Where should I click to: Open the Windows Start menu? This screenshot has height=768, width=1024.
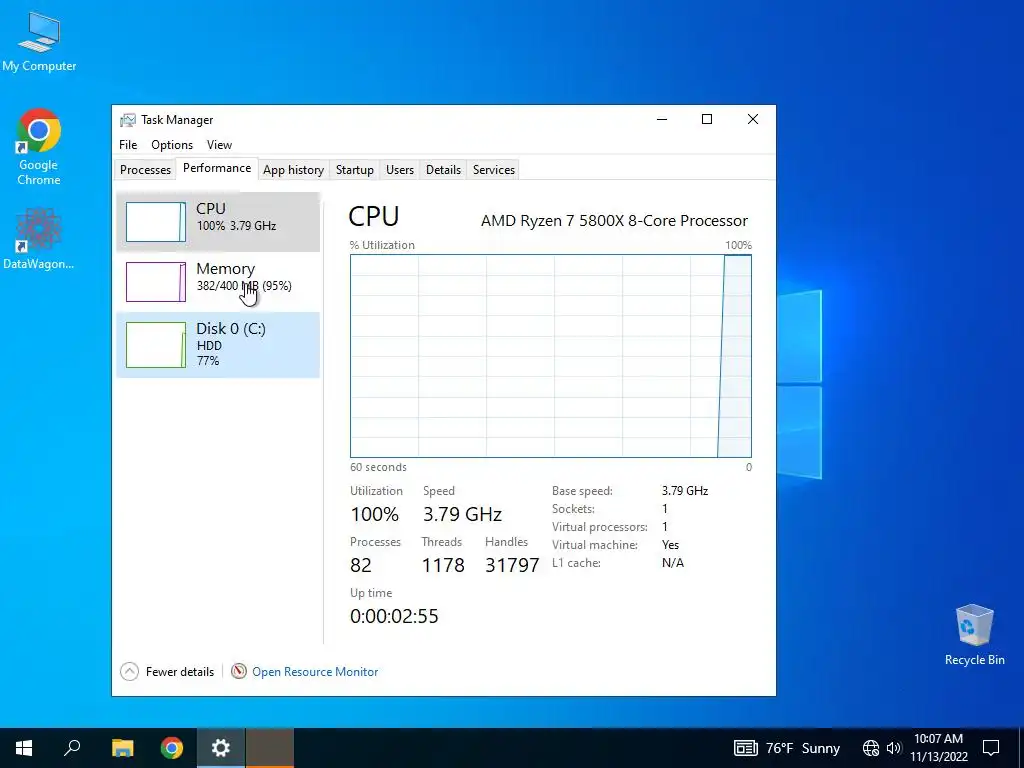click(24, 748)
